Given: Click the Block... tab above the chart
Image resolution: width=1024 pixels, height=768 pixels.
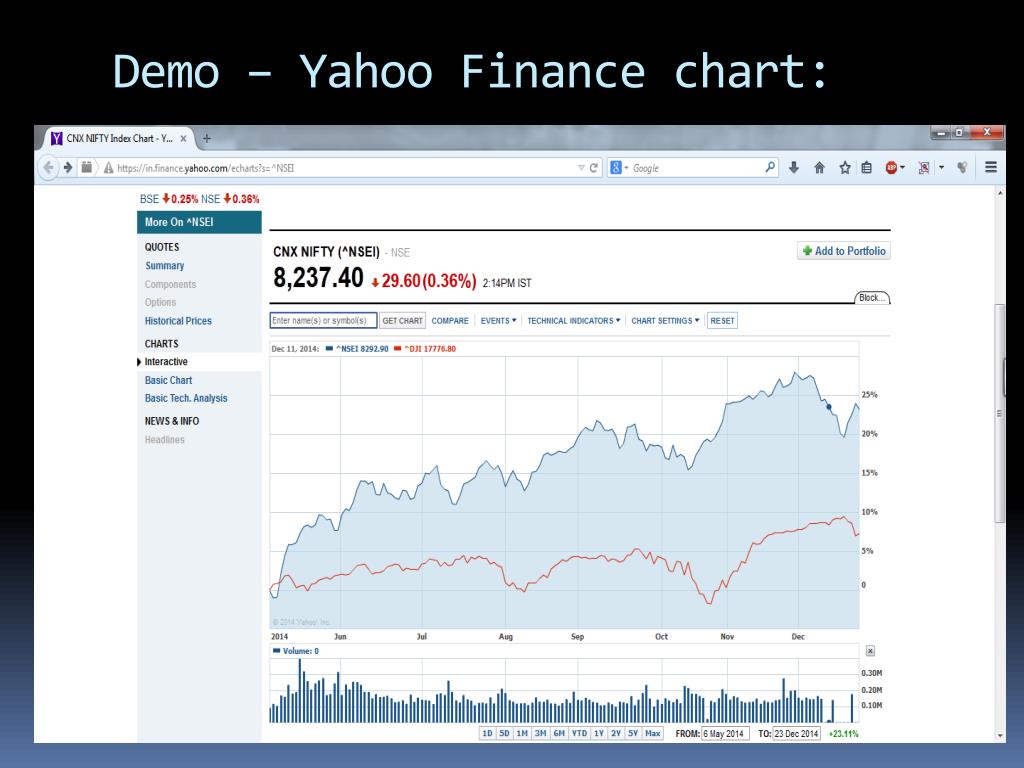Looking at the screenshot, I should point(872,298).
